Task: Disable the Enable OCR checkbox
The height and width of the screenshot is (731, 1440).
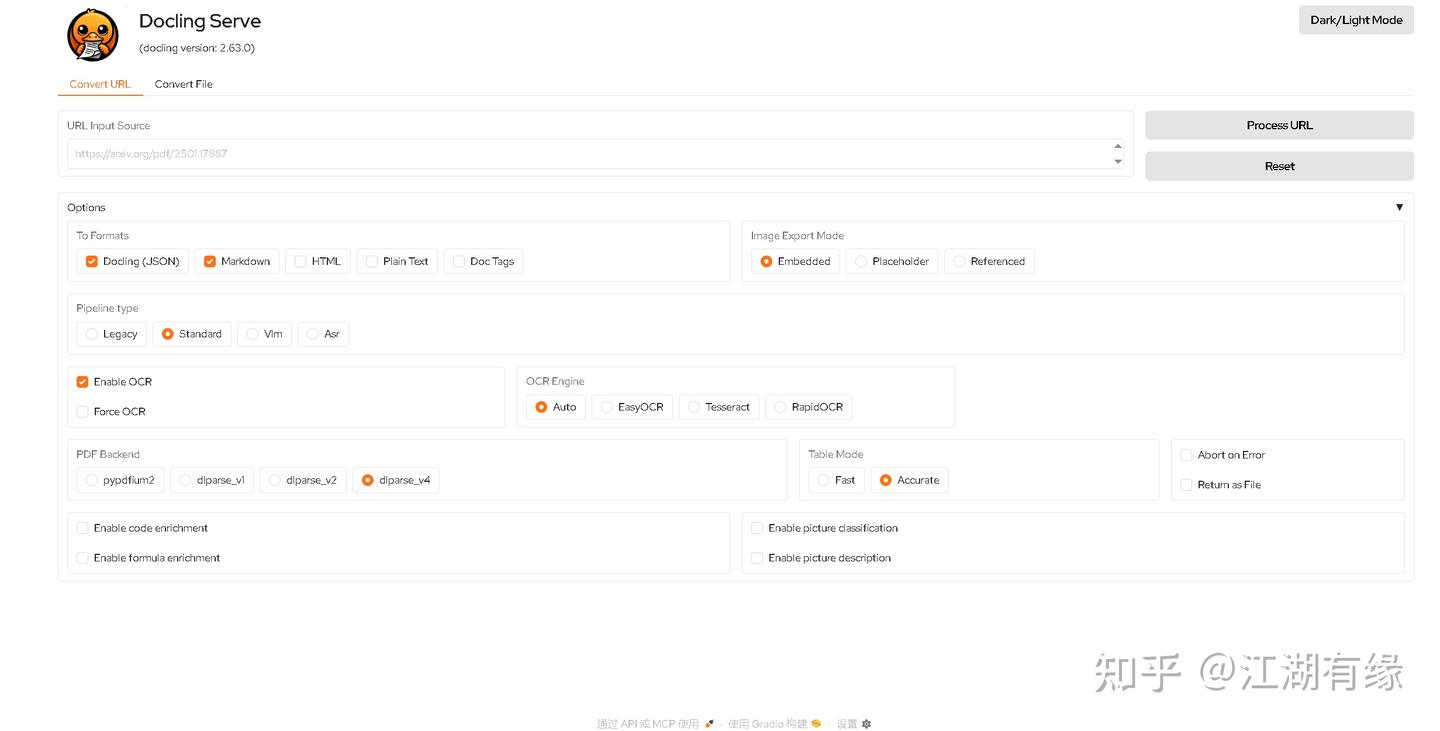Action: click(83, 382)
